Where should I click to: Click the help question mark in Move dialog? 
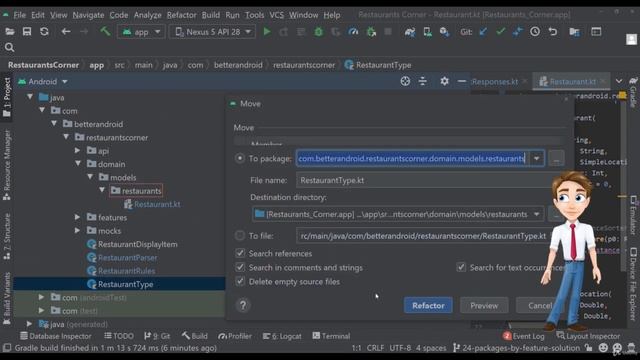[243, 305]
